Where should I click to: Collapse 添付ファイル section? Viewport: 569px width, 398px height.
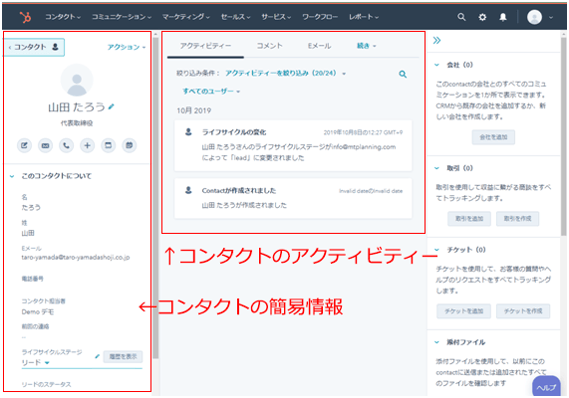(x=437, y=342)
